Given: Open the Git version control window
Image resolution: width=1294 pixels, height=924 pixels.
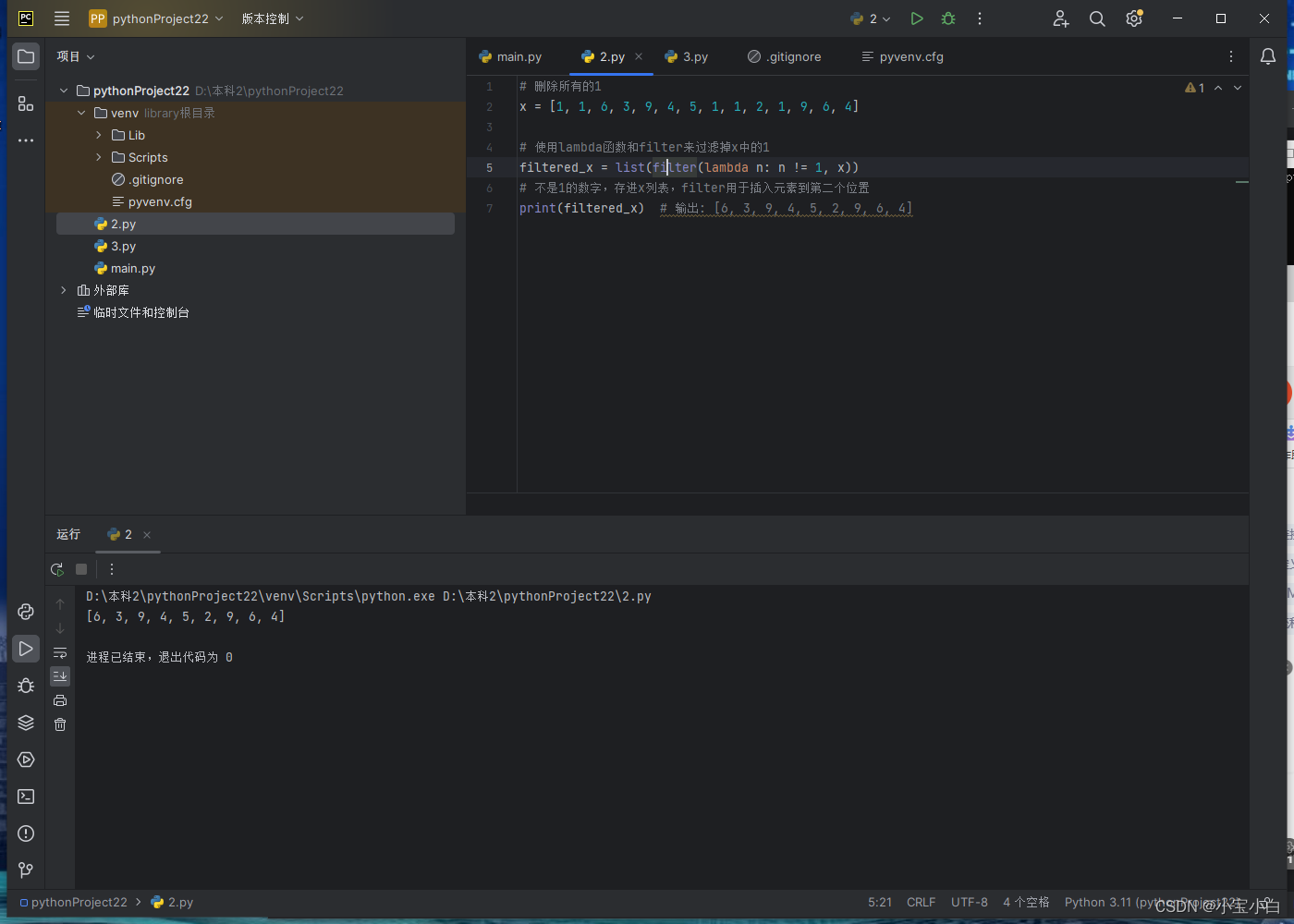Looking at the screenshot, I should click(x=26, y=870).
